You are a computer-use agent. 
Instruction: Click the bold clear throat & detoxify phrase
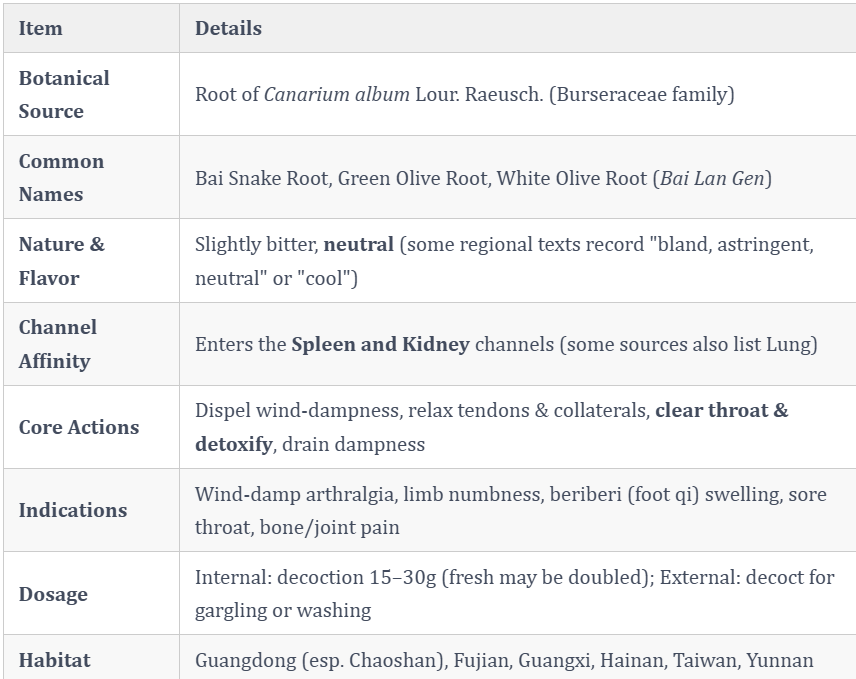(x=491, y=427)
